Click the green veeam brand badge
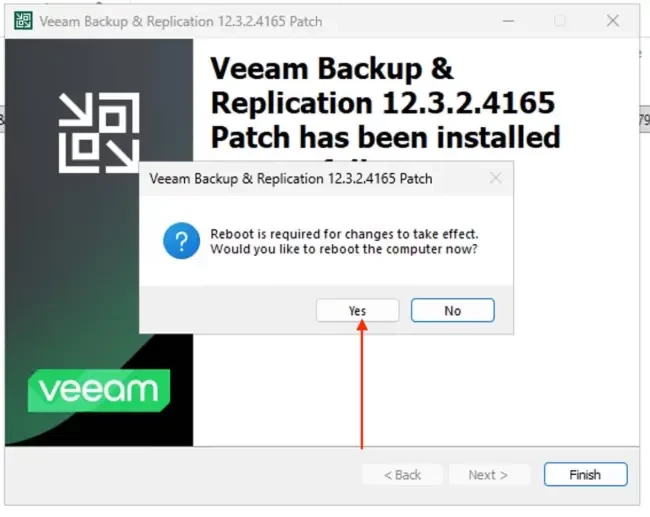The width and height of the screenshot is (650, 517). (99, 391)
